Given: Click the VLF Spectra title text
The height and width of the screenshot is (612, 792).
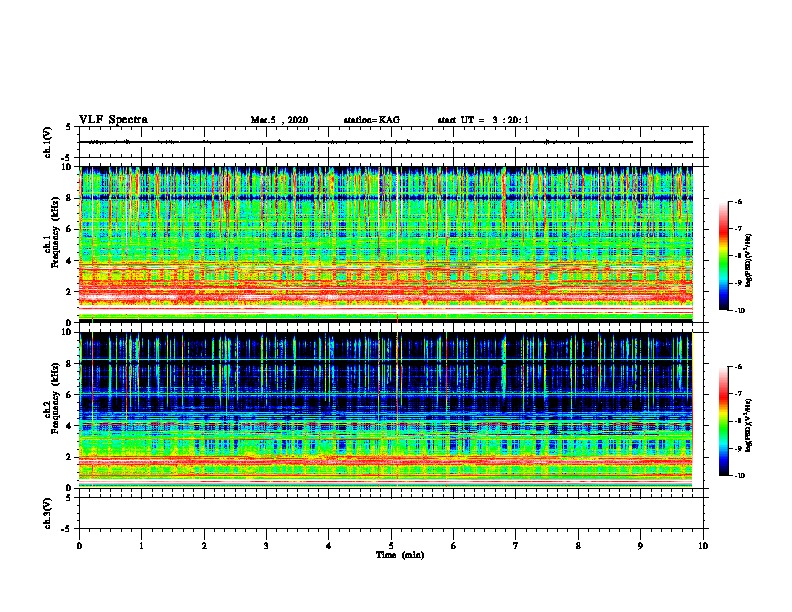Looking at the screenshot, I should tap(113, 120).
